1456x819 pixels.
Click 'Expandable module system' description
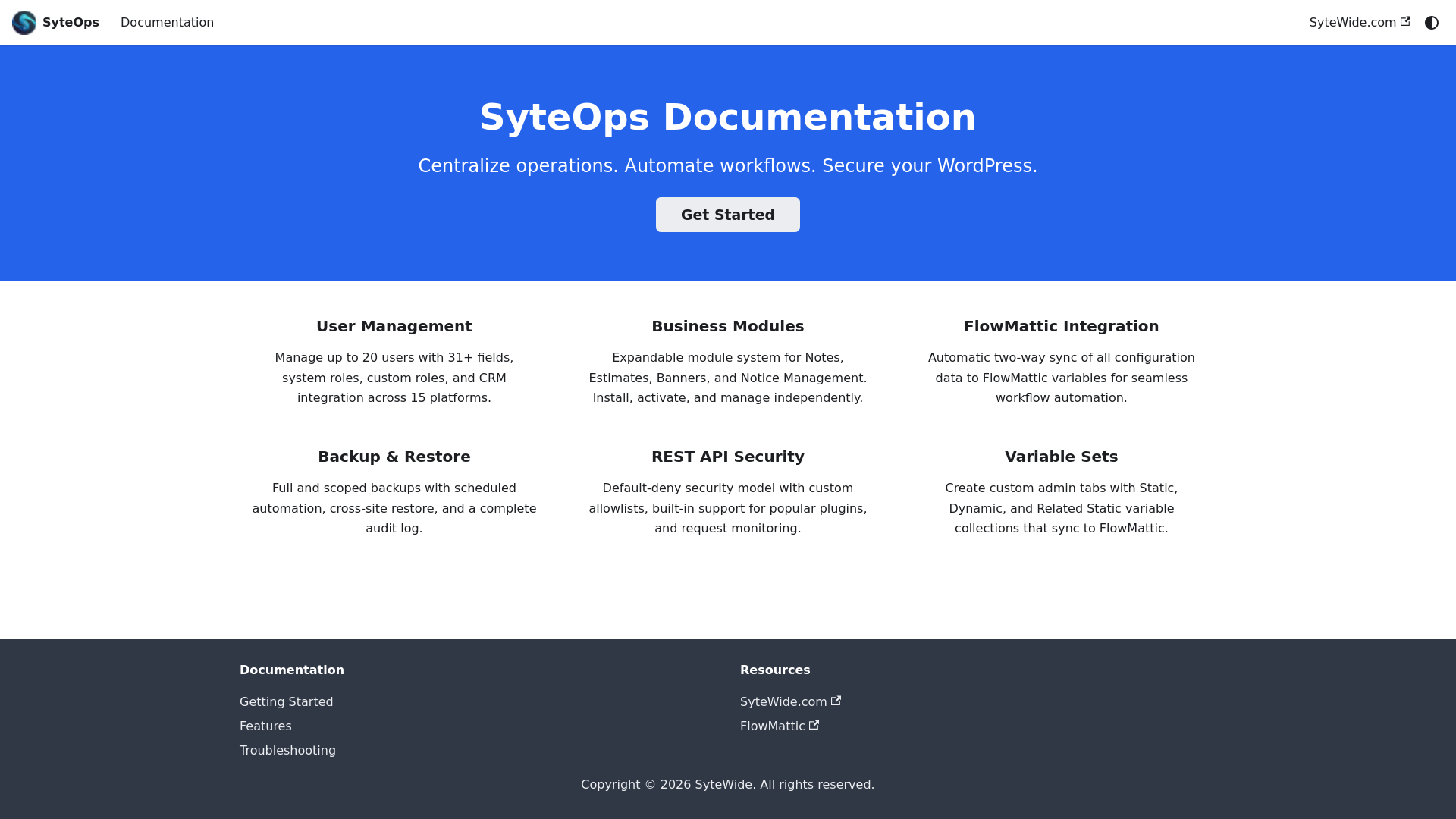728,378
